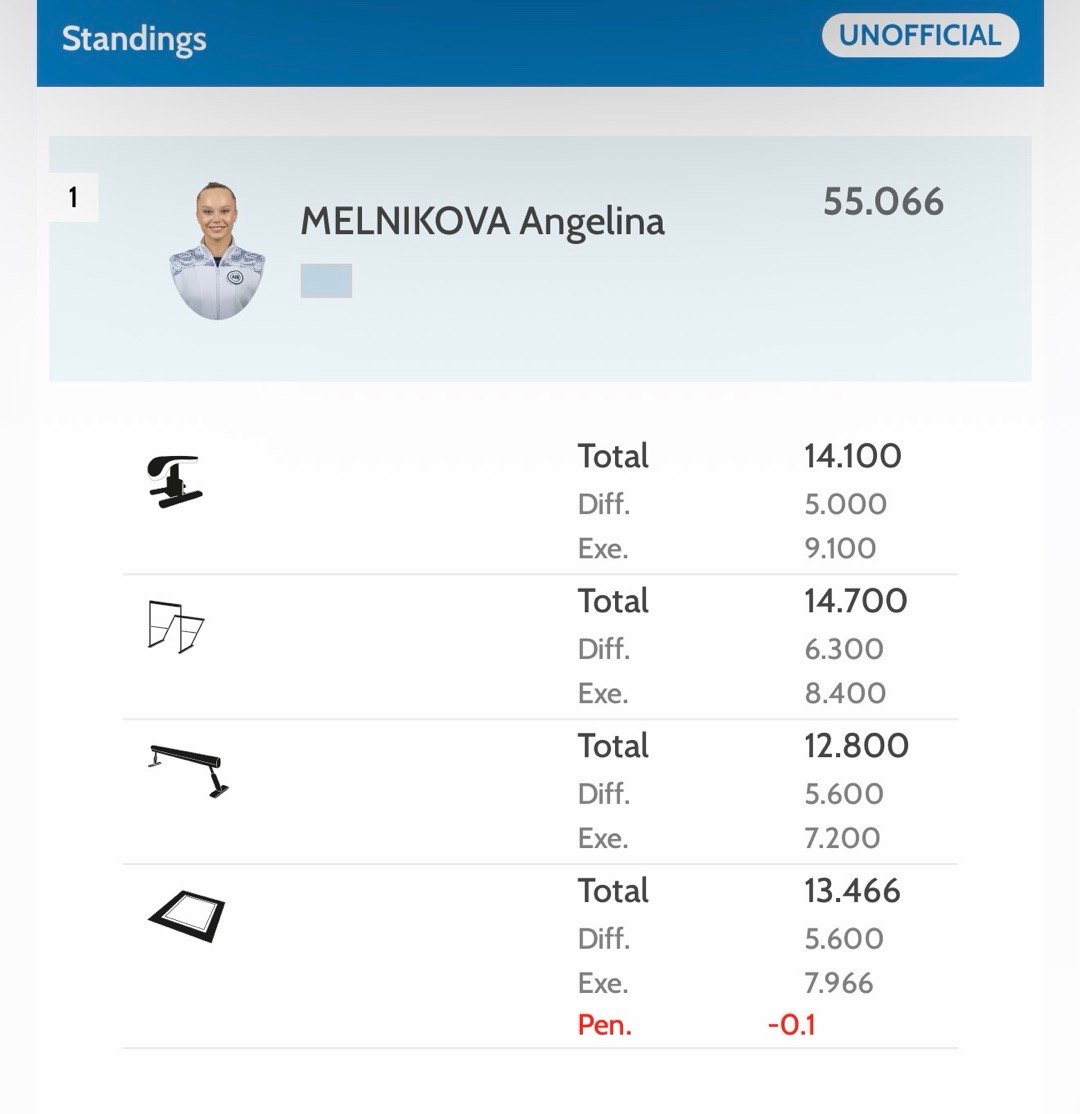The height and width of the screenshot is (1114, 1080).
Task: Select the vault total score 14.100
Action: point(852,456)
